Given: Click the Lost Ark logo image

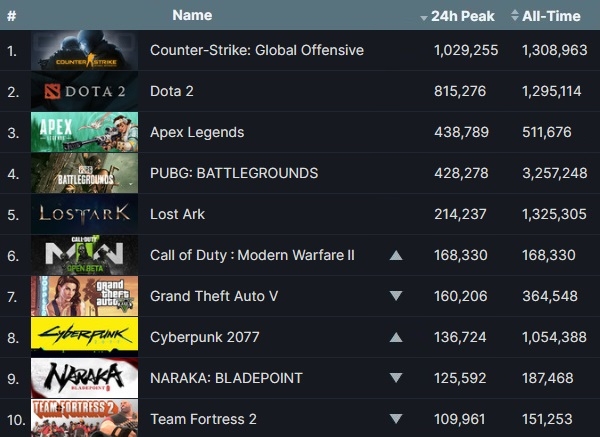Looking at the screenshot, I should tap(84, 214).
